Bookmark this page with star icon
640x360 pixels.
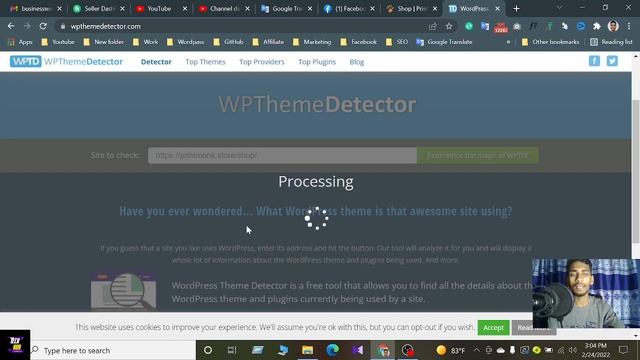pos(449,26)
